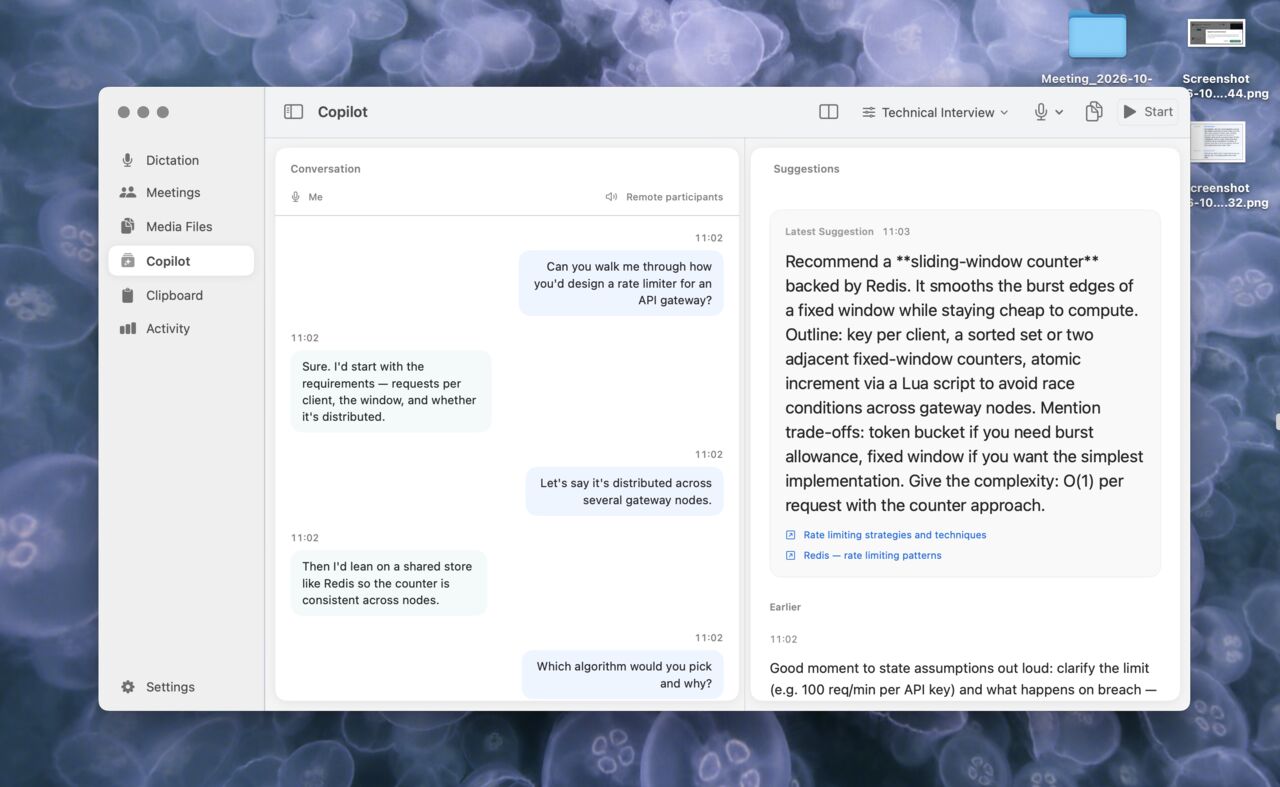
Task: Select Copilot in the sidebar
Action: tap(181, 261)
